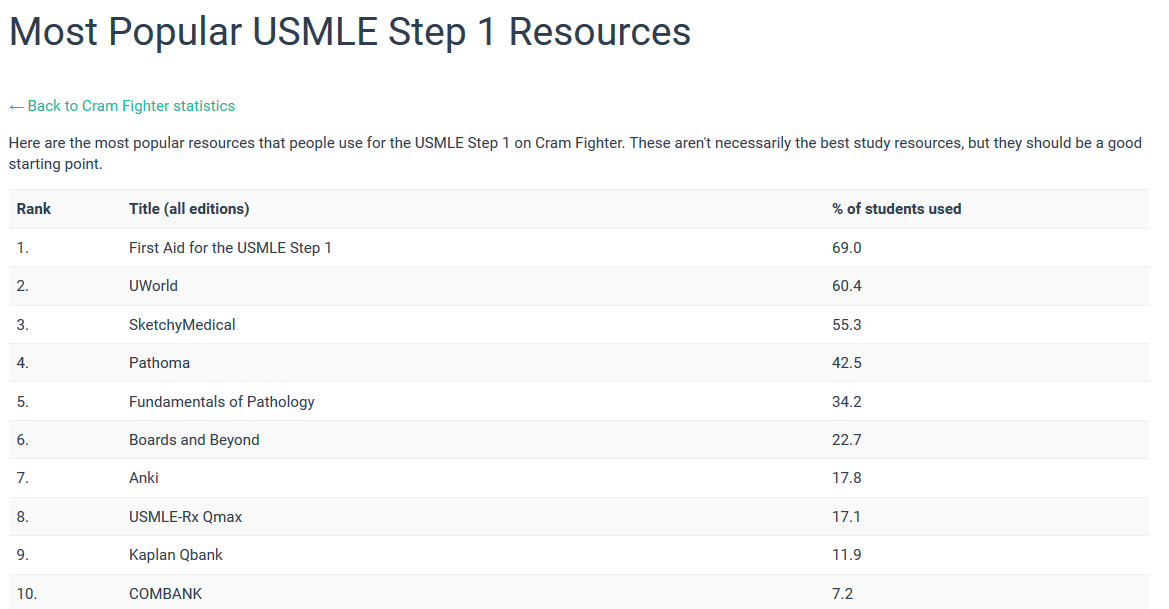The image size is (1169, 609).
Task: Select rank 8. in the USMLE-Rx Qmax row
Action: pyautogui.click(x=22, y=517)
